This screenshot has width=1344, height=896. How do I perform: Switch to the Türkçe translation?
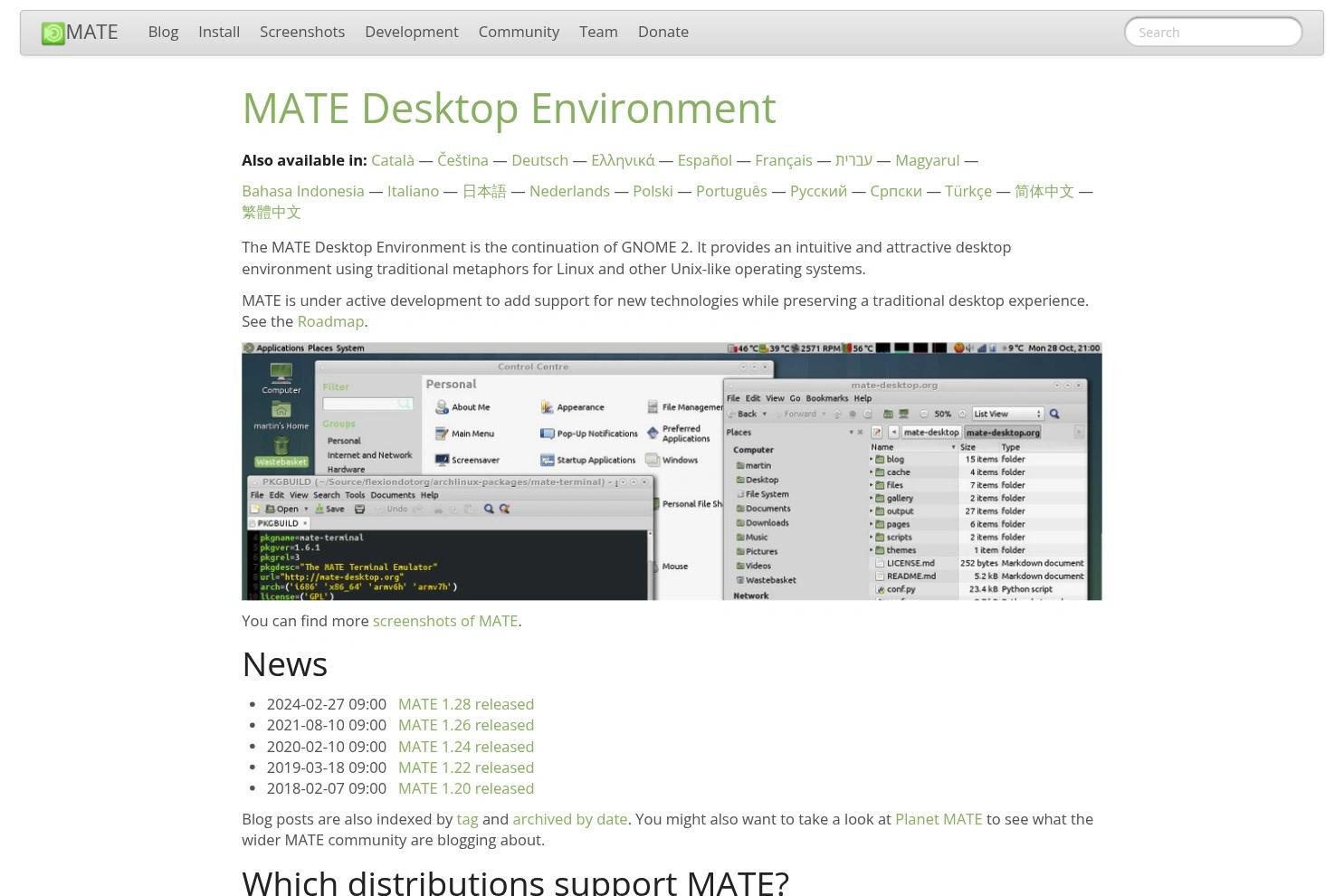[968, 191]
